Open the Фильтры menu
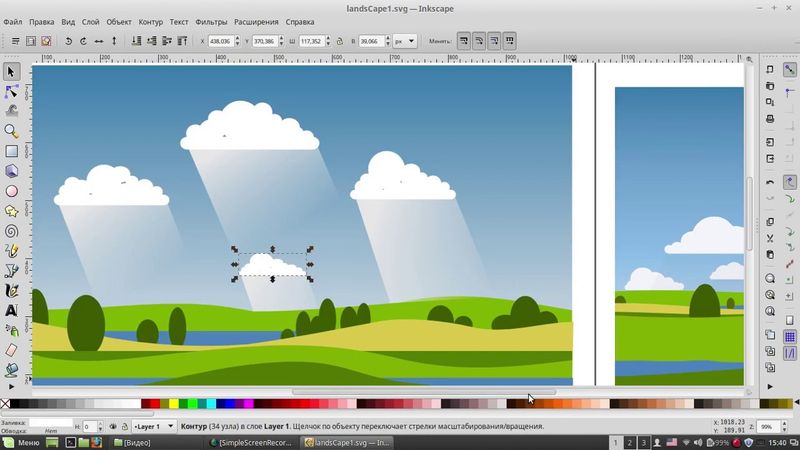The width and height of the screenshot is (800, 450). [x=211, y=22]
